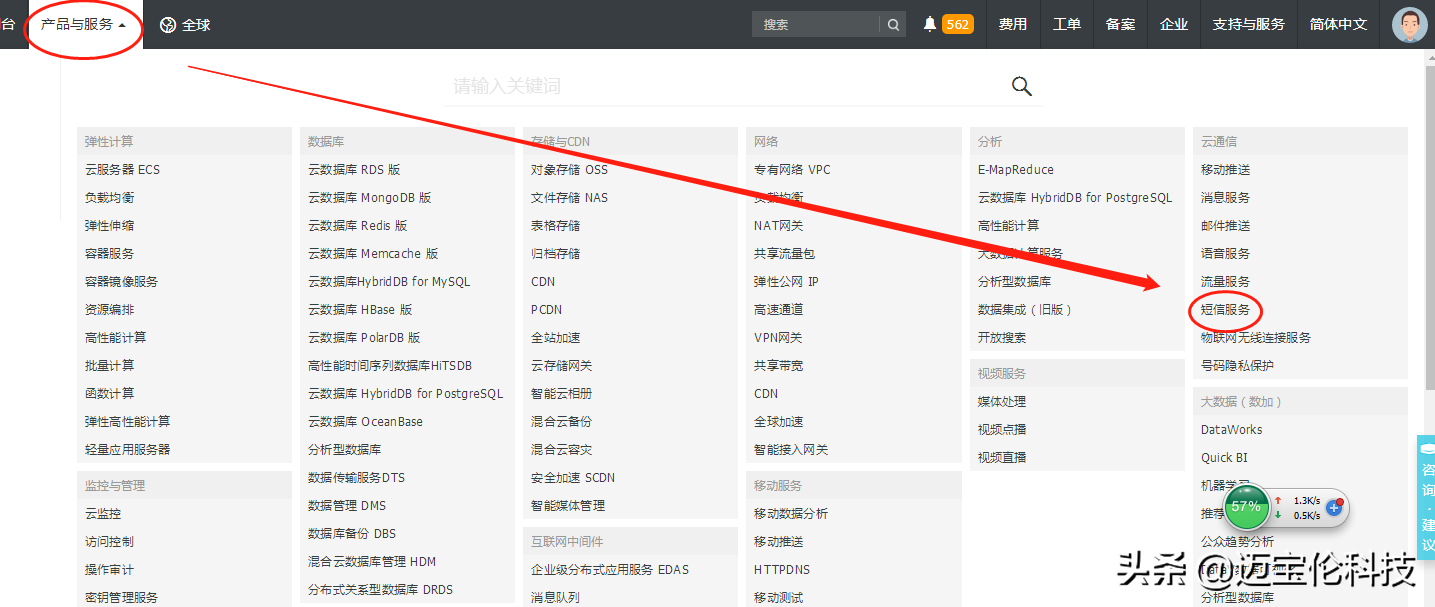Open E-MapReduce
Viewport: 1435px width, 607px height.
1016,170
